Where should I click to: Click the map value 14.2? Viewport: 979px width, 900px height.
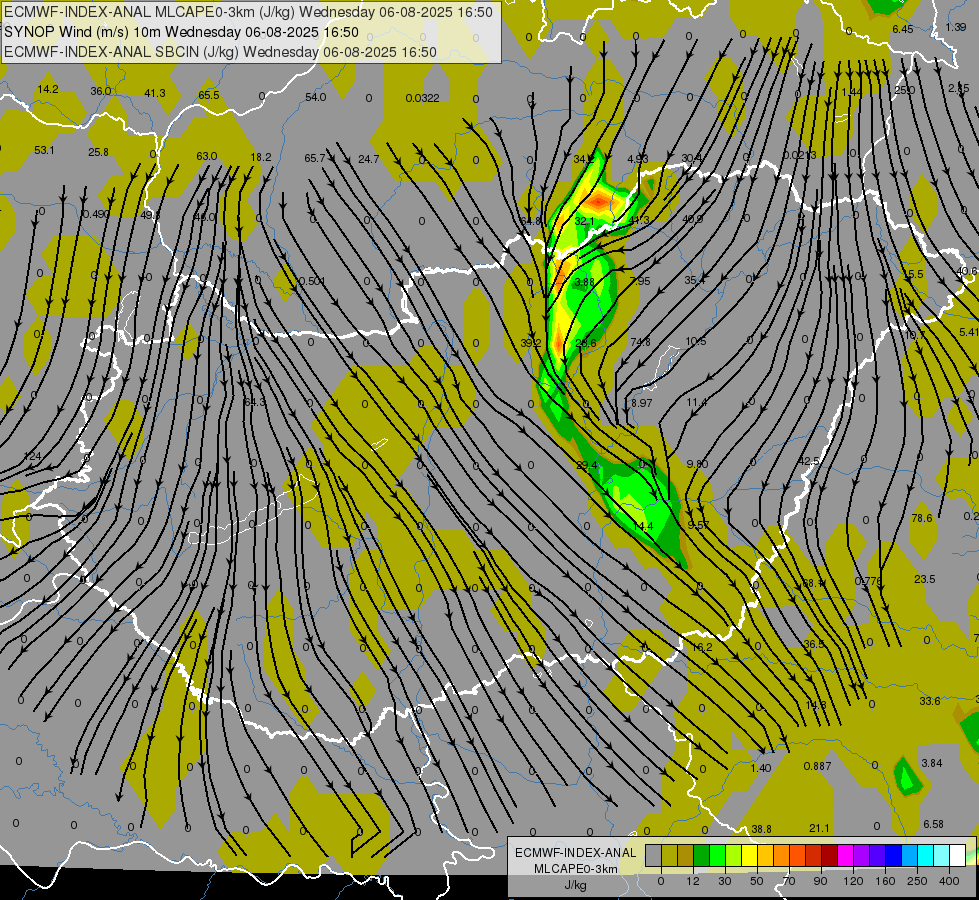pos(47,89)
